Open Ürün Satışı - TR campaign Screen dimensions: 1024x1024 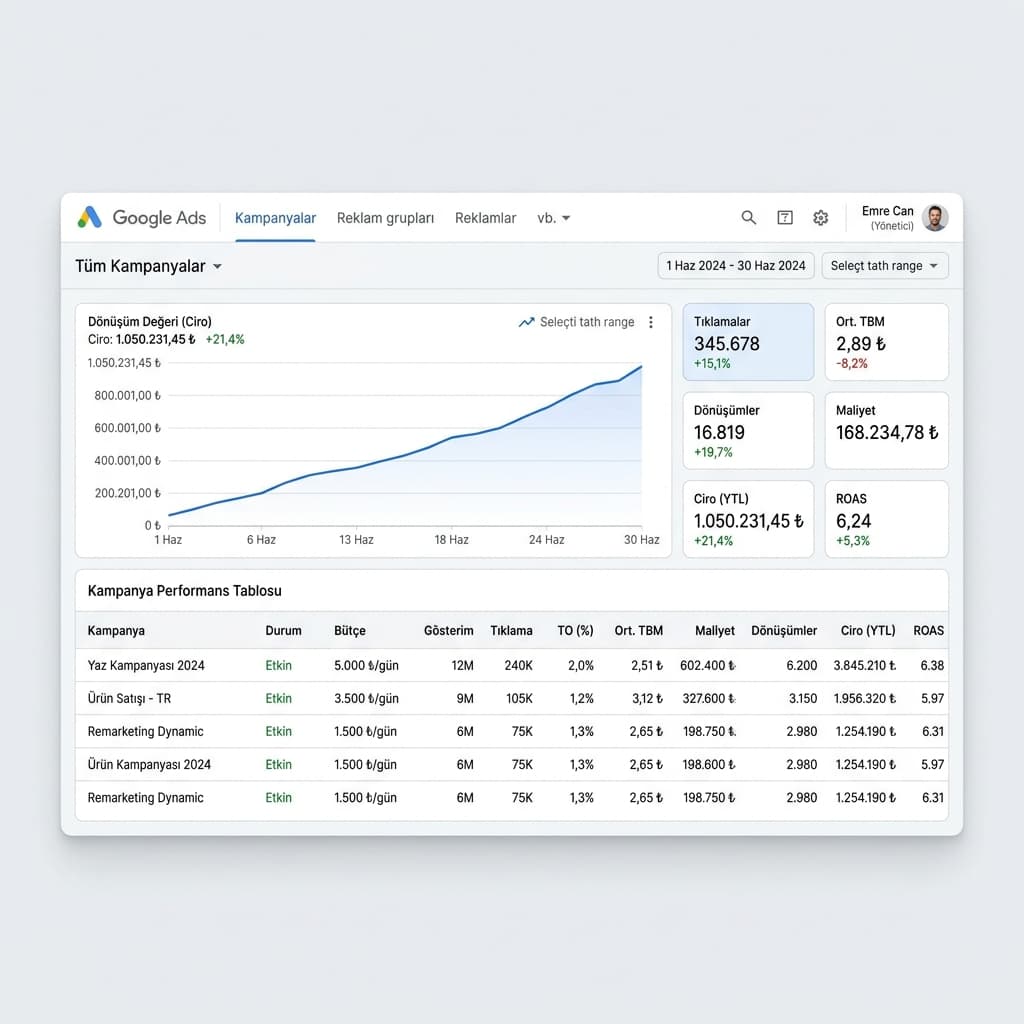pos(129,699)
